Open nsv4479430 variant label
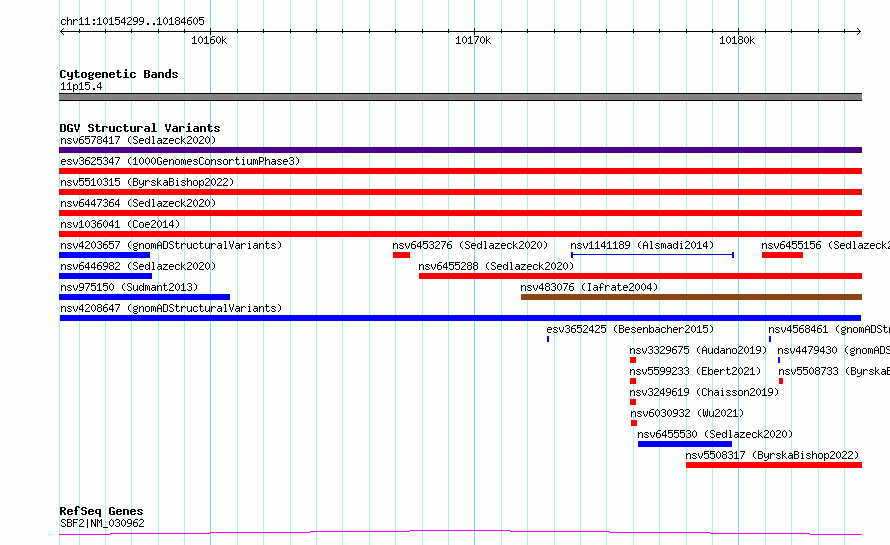The height and width of the screenshot is (545, 890). (x=833, y=350)
